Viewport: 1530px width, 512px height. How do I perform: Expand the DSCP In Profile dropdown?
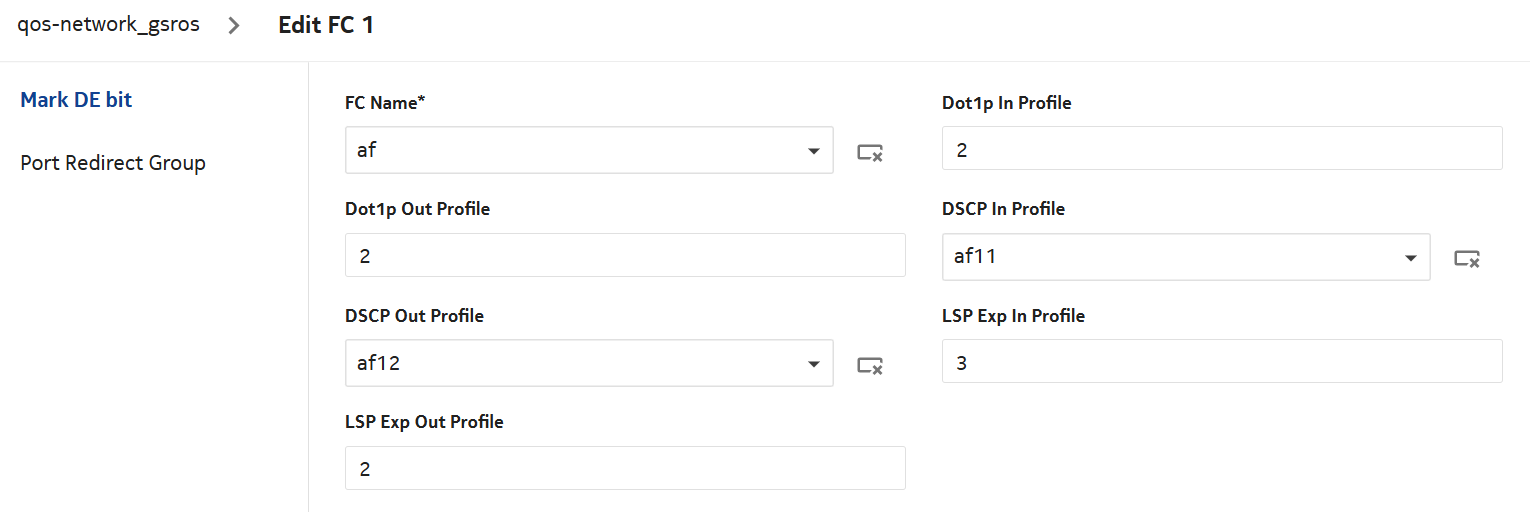tap(1410, 258)
